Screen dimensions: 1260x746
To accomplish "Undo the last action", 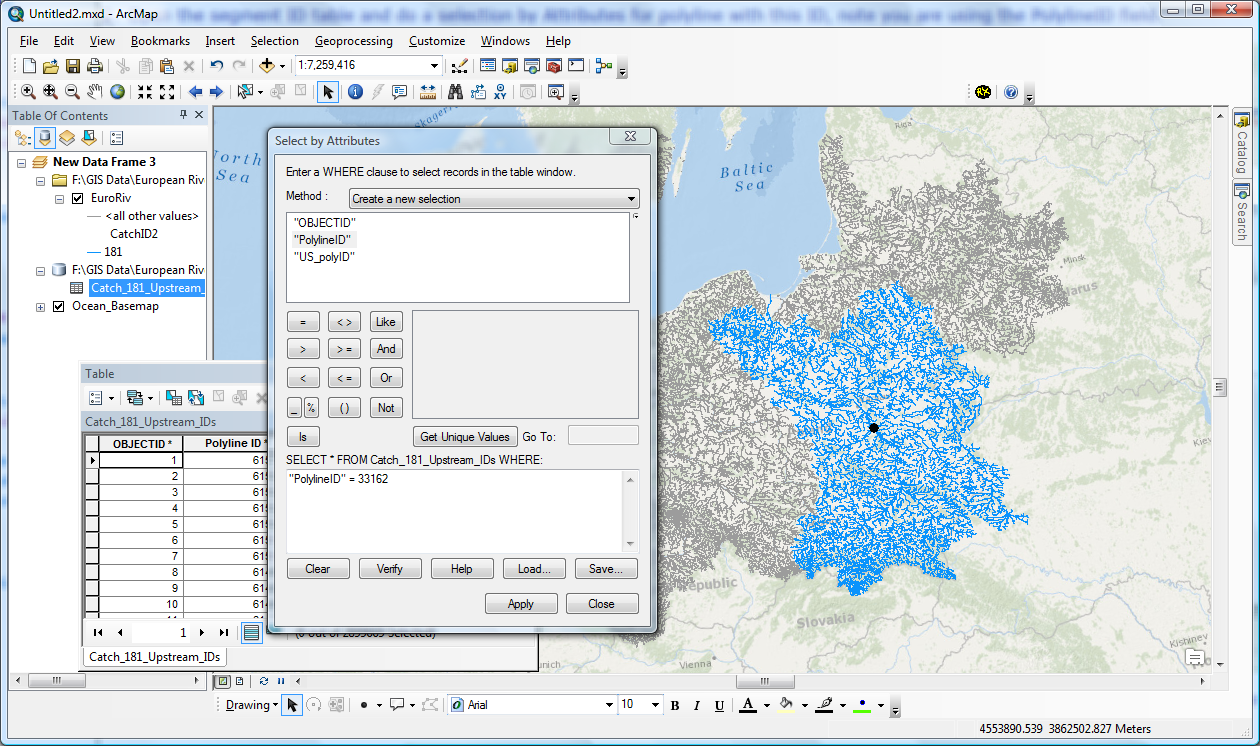I will click(217, 66).
